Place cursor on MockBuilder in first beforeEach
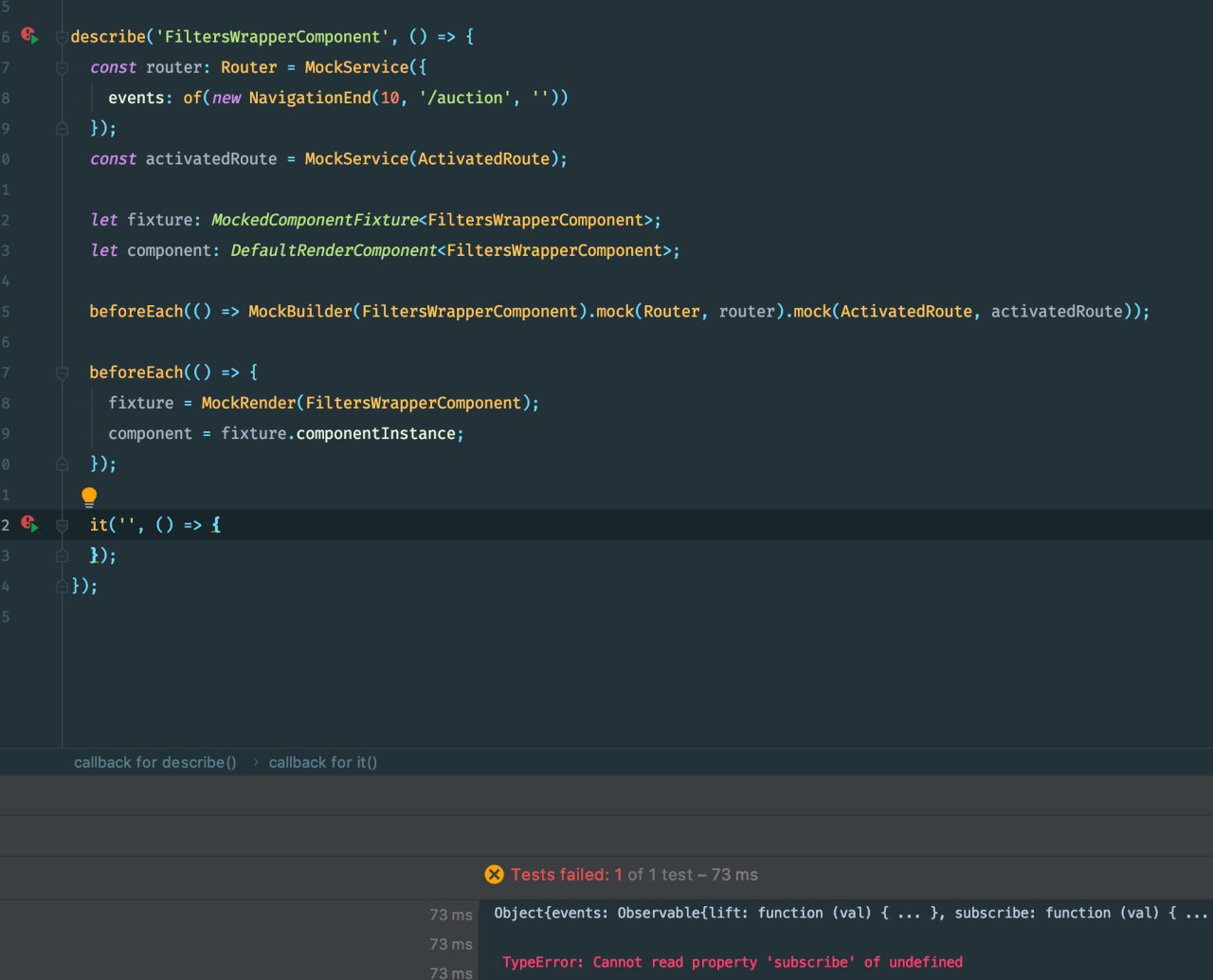Image resolution: width=1213 pixels, height=980 pixels. [299, 312]
